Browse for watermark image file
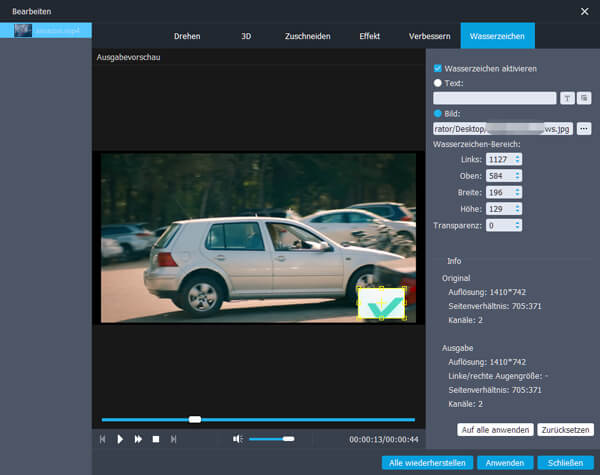Screen dimensions: 600x475 click(584, 129)
